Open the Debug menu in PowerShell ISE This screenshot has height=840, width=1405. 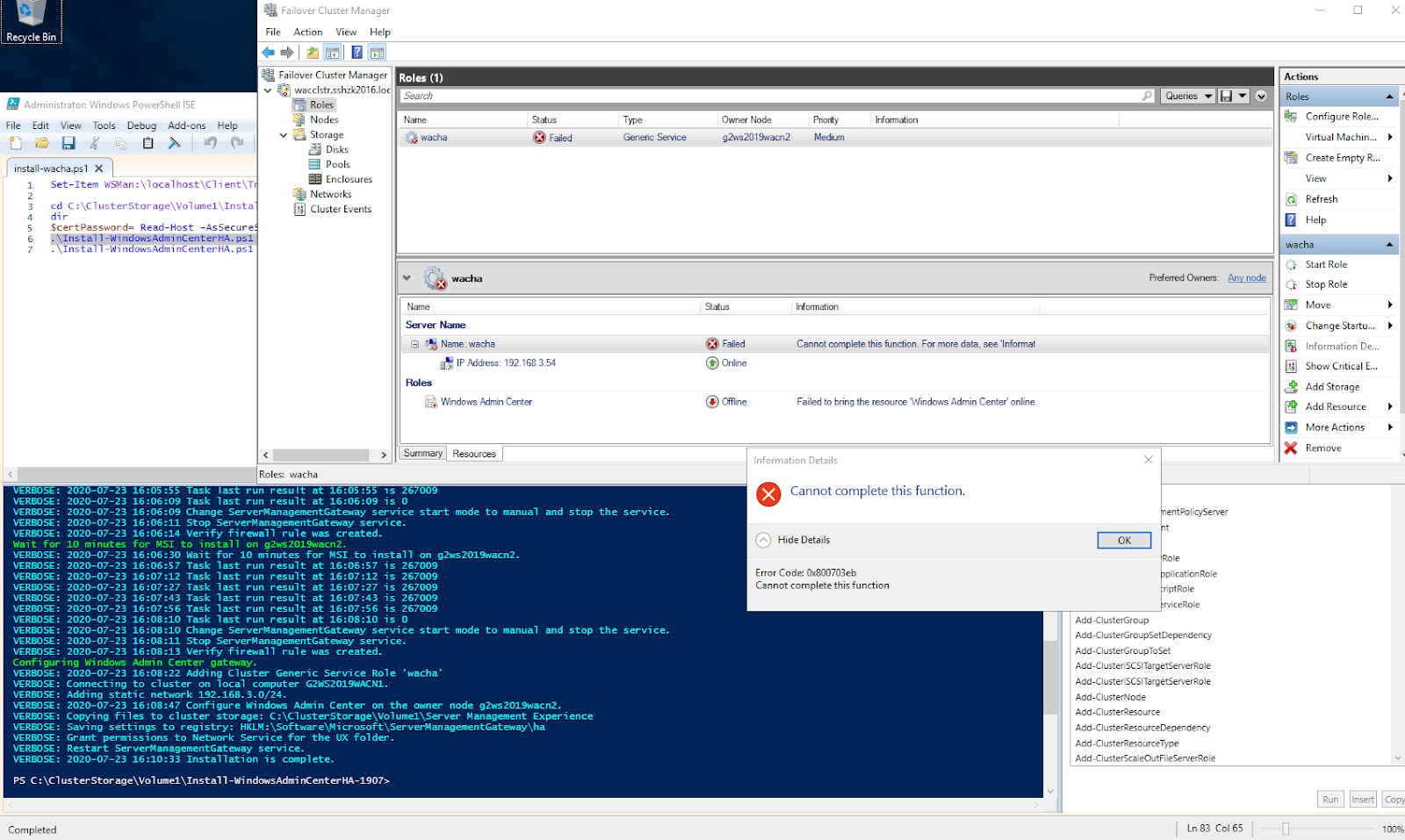click(141, 125)
